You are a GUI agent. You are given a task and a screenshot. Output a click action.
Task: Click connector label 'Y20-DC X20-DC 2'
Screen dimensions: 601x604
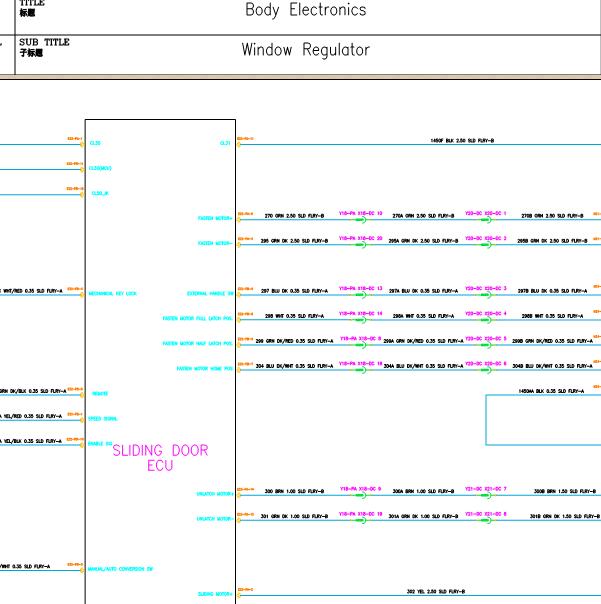click(x=485, y=238)
